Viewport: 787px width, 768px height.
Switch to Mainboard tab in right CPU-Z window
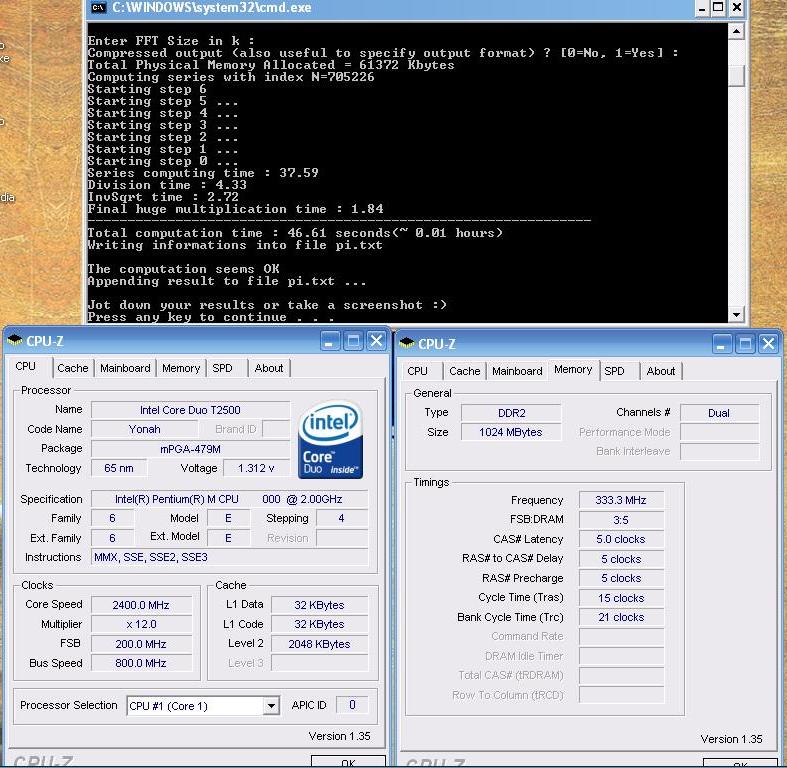pyautogui.click(x=517, y=371)
